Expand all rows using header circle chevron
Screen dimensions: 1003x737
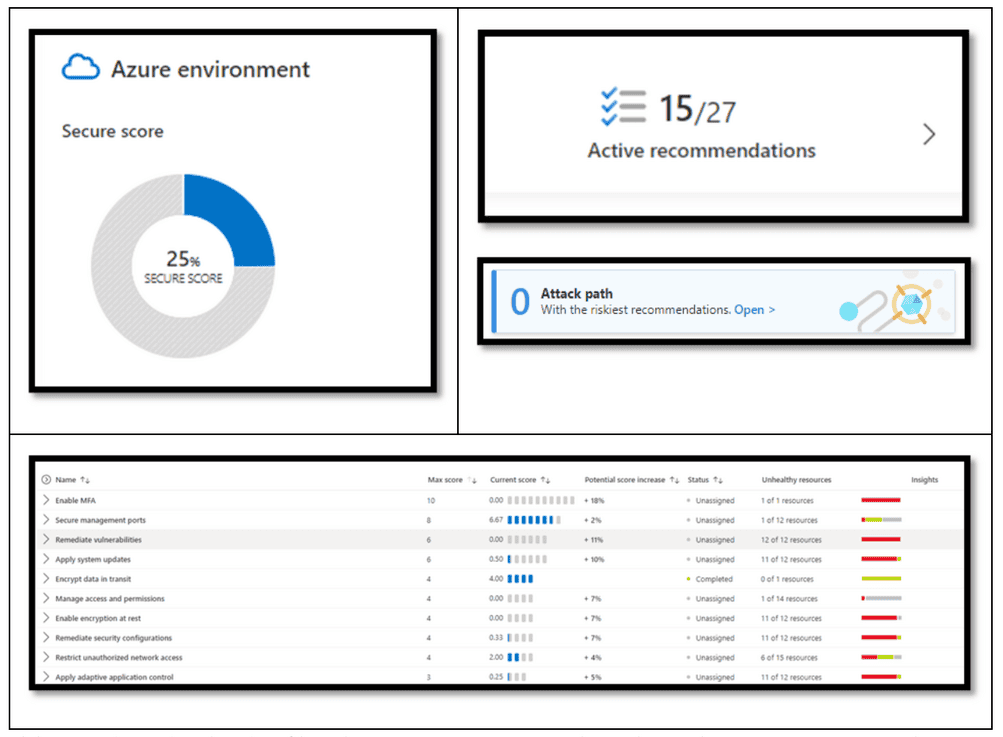coord(46,480)
